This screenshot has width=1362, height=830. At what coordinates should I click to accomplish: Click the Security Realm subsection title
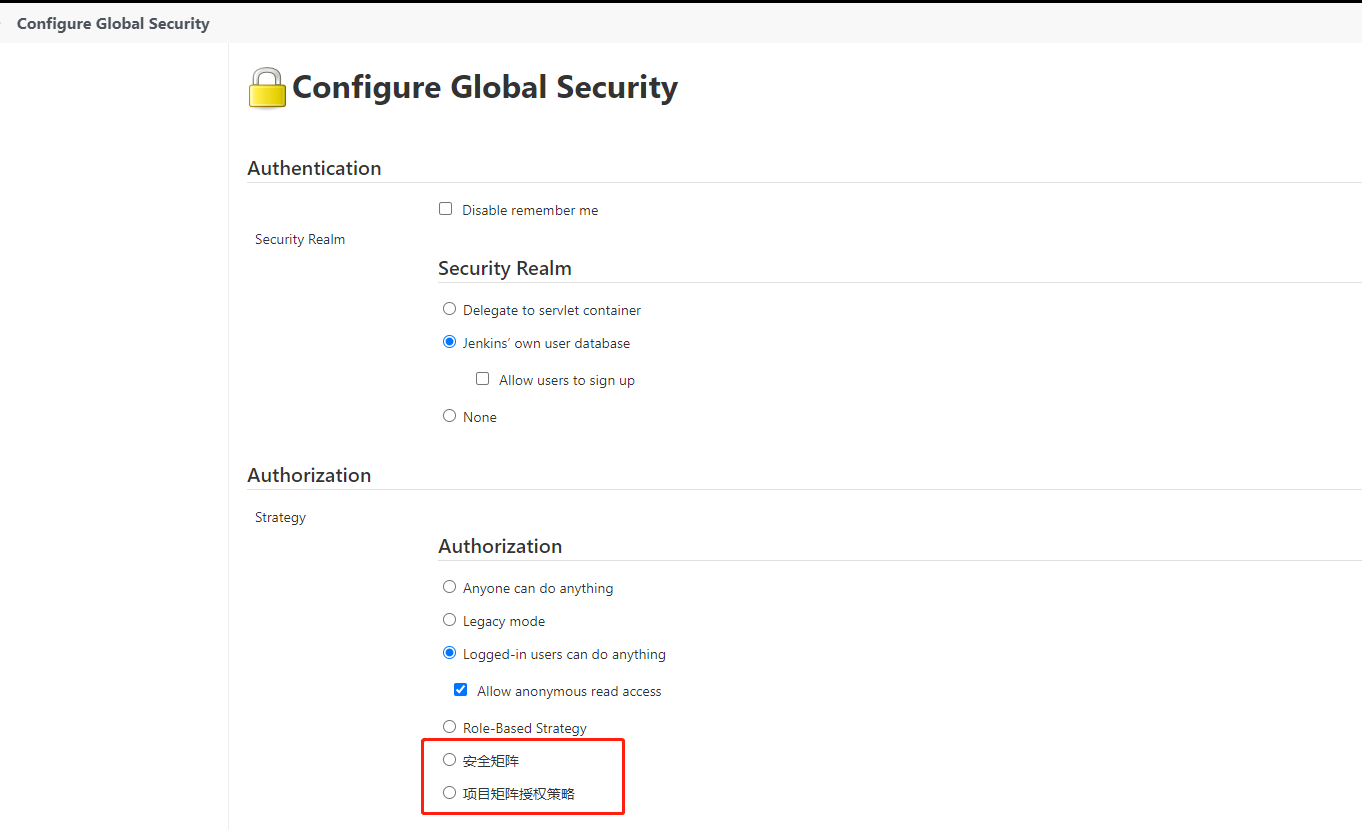point(504,268)
